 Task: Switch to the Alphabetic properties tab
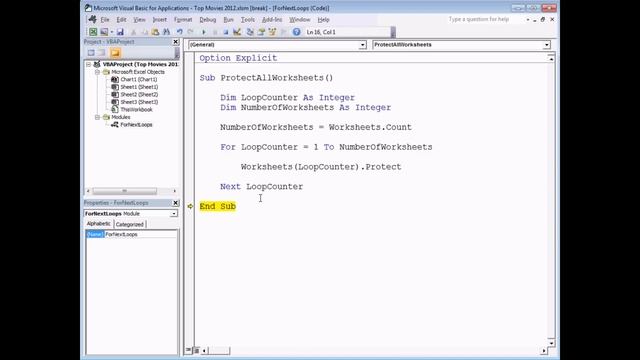pos(98,224)
